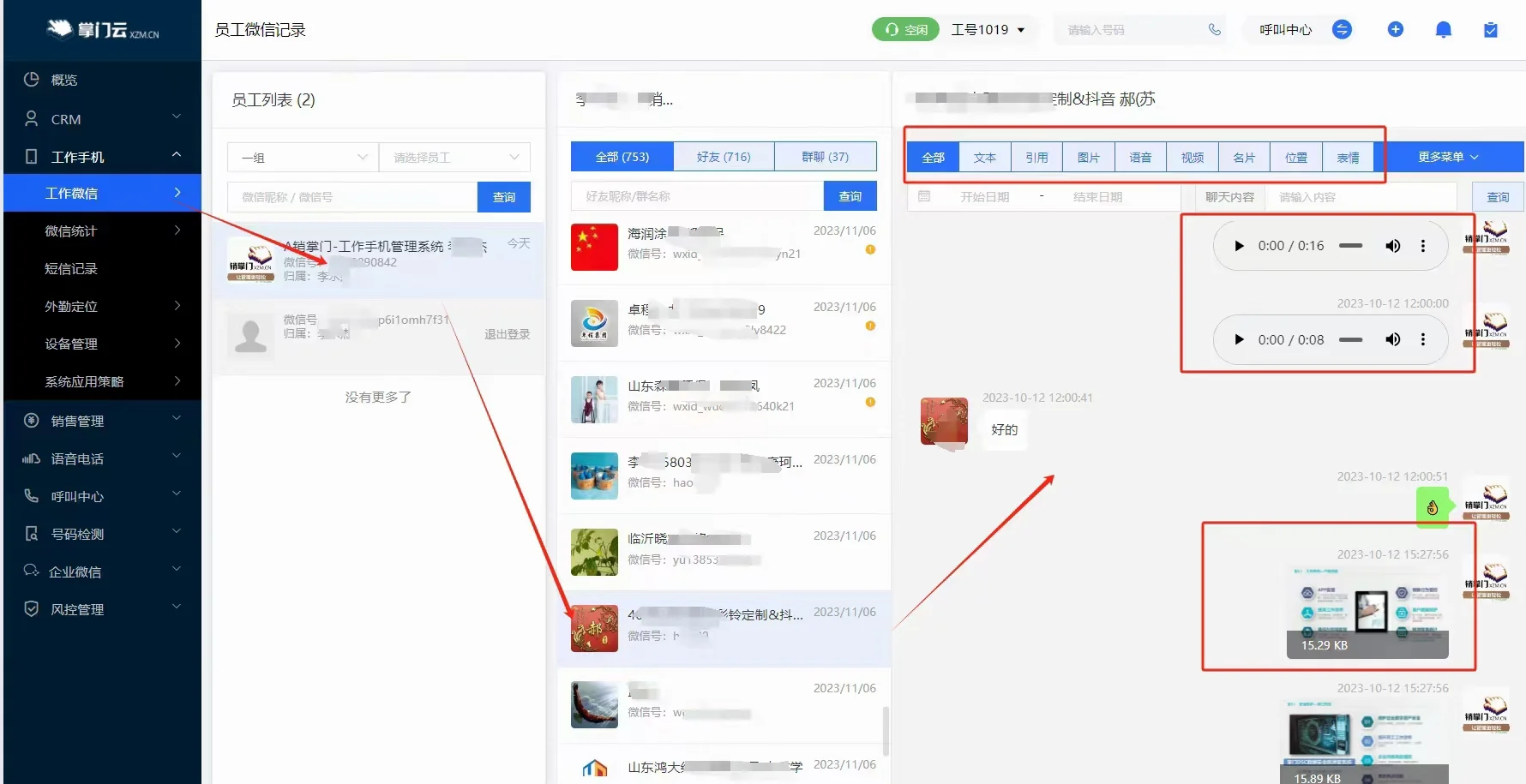Select the 号码检测 sidebar icon
The image size is (1526, 784).
tap(31, 533)
